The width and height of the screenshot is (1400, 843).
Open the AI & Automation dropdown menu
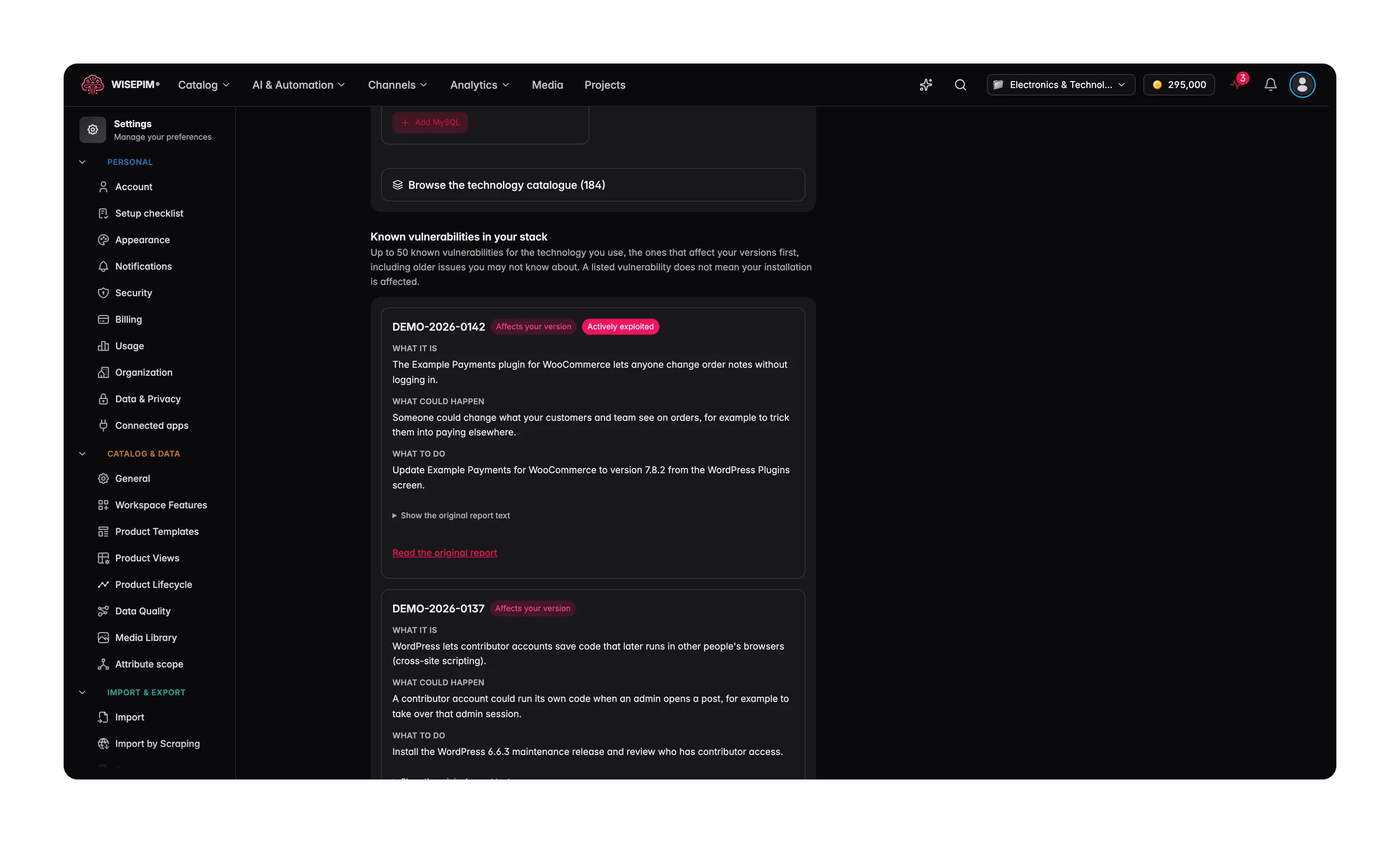(x=299, y=85)
